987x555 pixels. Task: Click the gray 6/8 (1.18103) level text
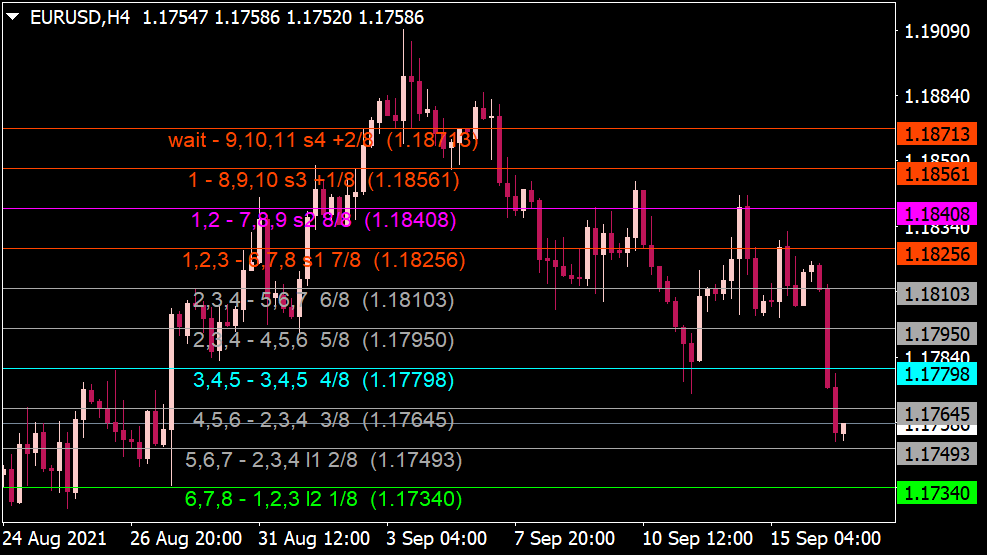pos(323,300)
